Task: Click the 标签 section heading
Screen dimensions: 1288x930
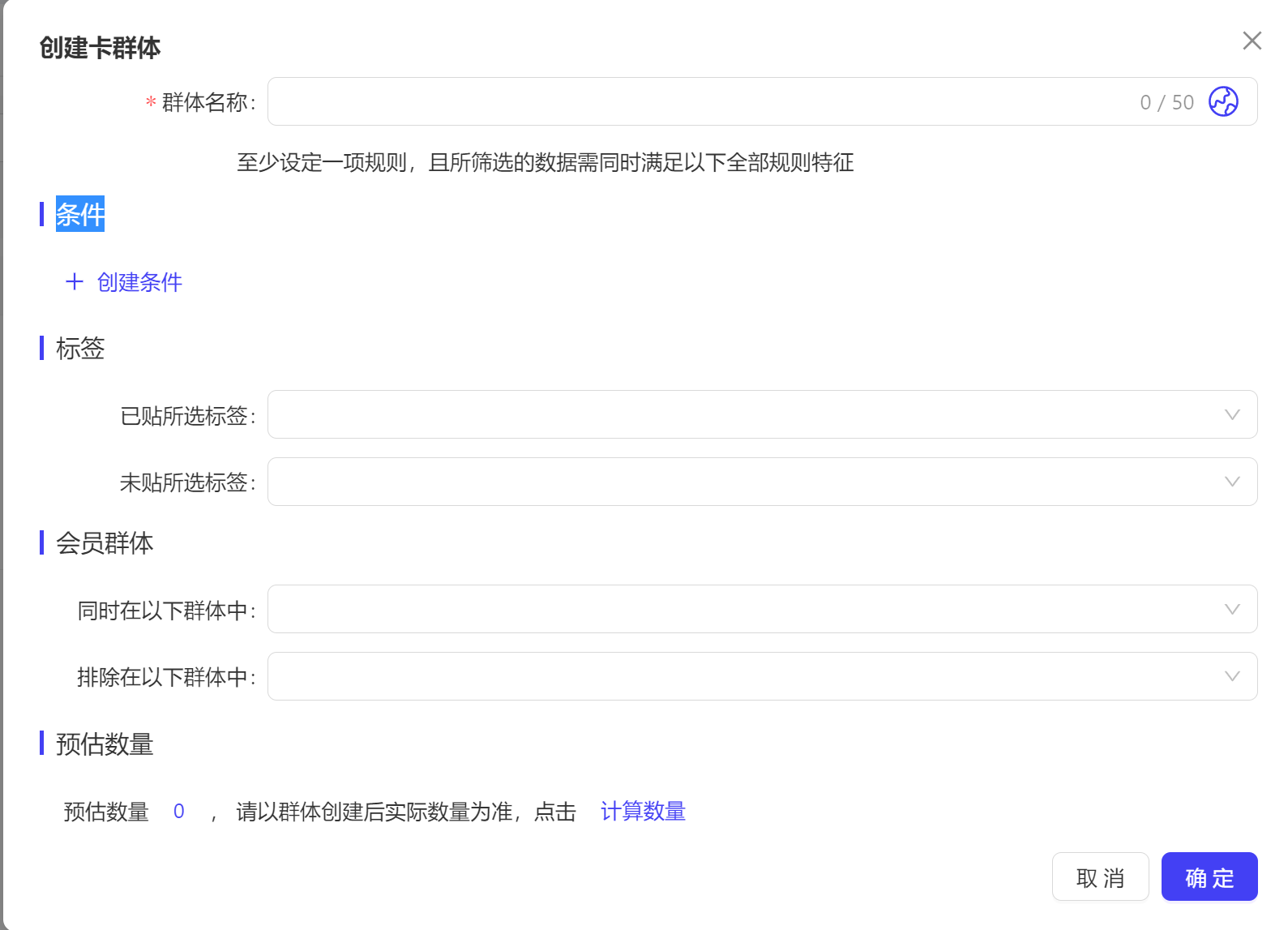Action: (80, 349)
